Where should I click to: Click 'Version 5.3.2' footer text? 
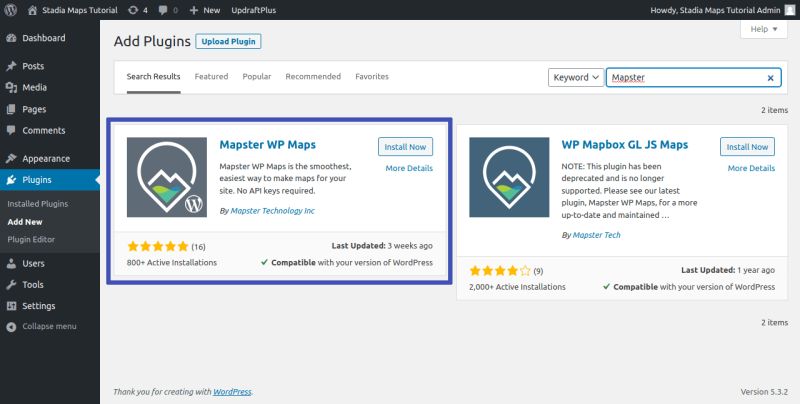(x=764, y=392)
